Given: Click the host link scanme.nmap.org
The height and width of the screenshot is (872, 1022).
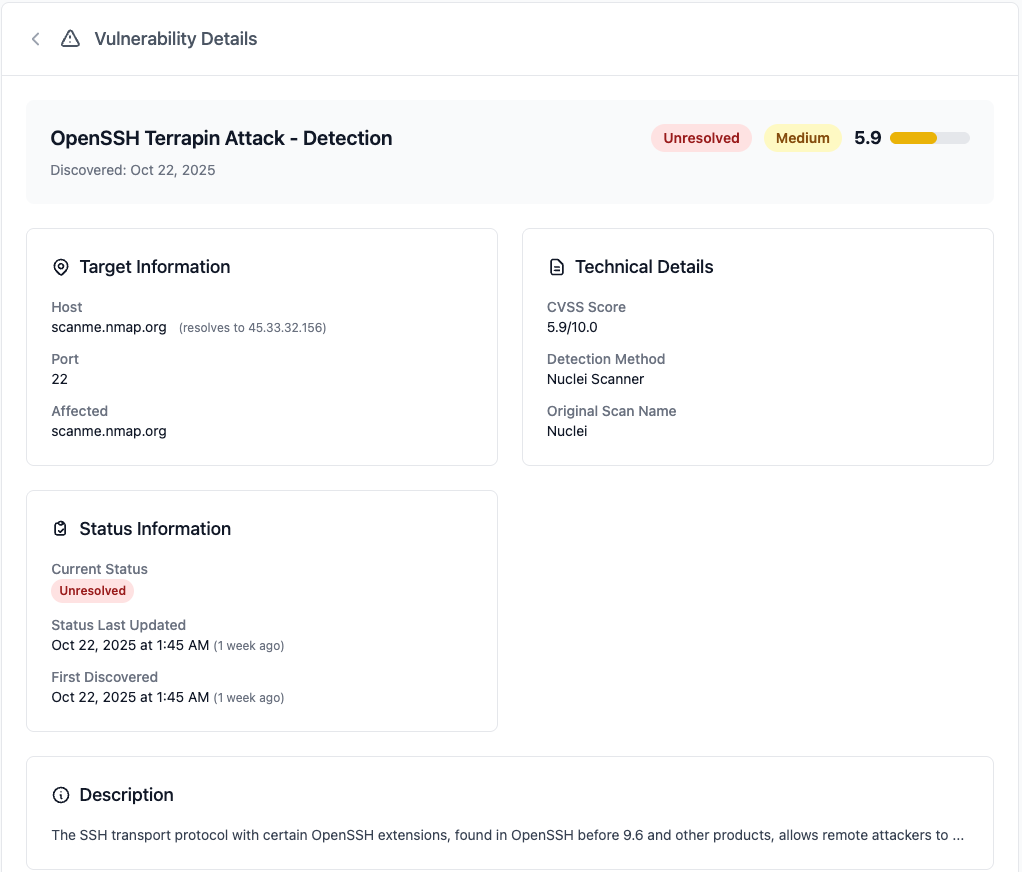Looking at the screenshot, I should click(108, 326).
